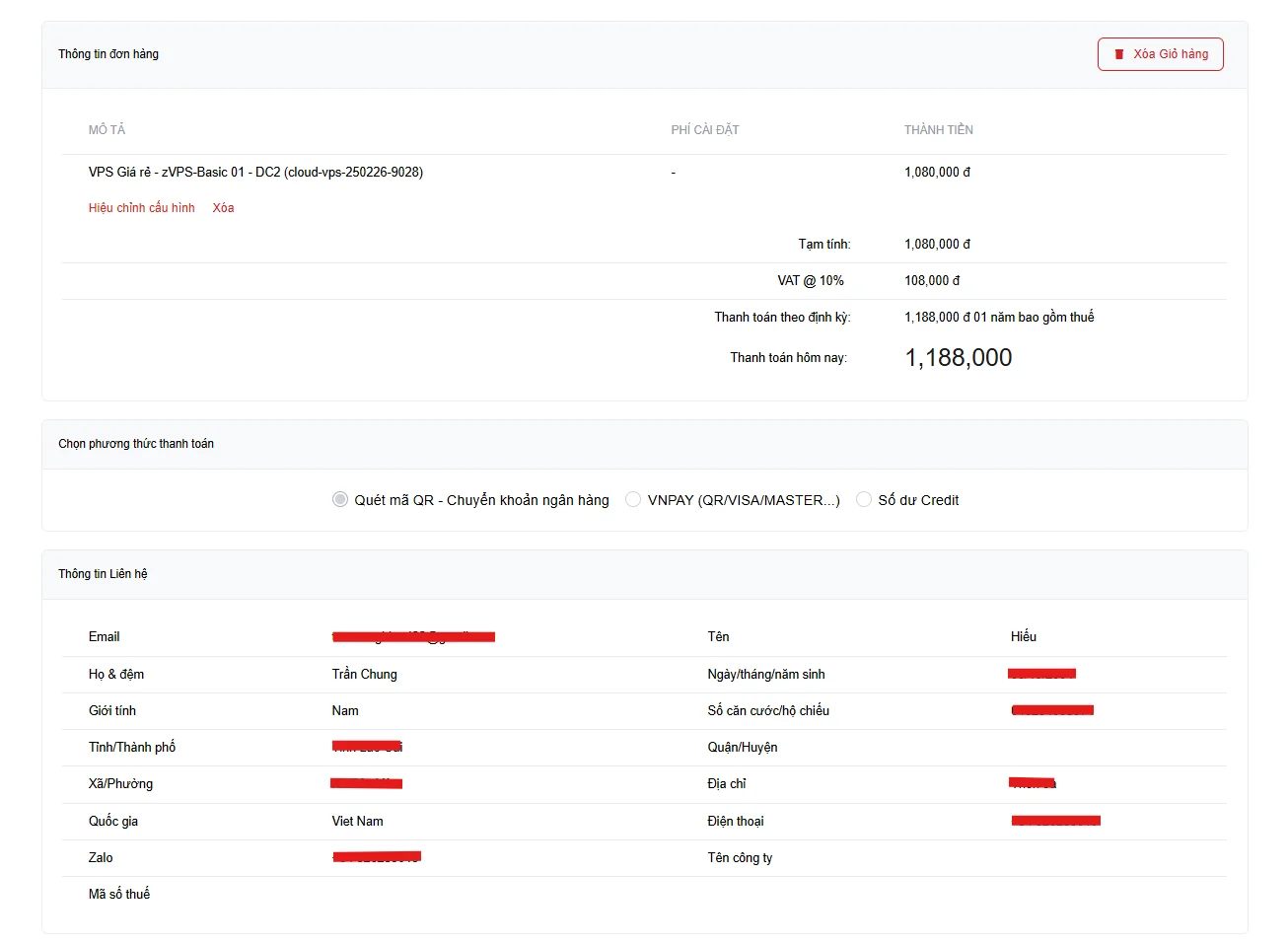Screen dimensions: 1288x945
Task: Click 'Ngày/tháng/năm sinh' label
Action: (766, 675)
